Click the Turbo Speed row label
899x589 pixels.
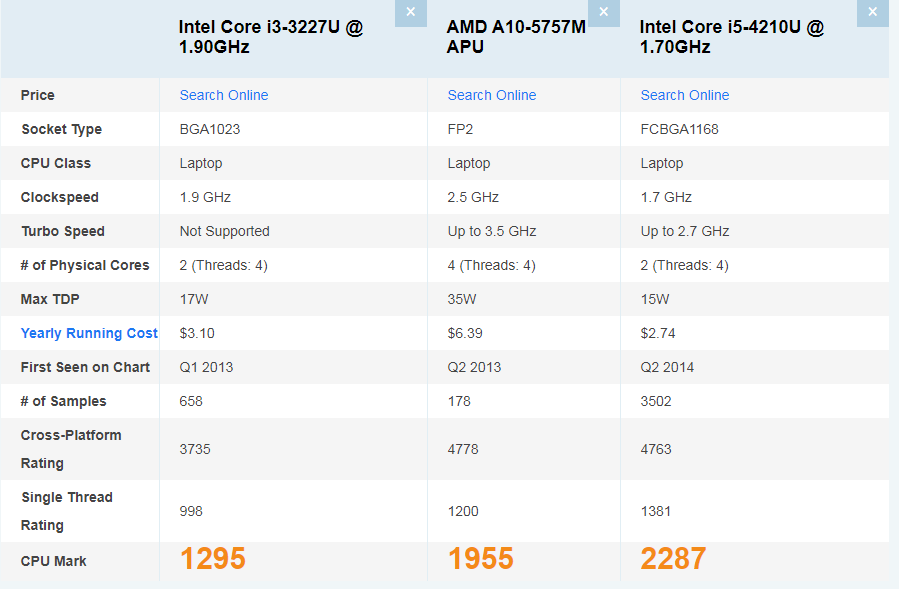63,231
